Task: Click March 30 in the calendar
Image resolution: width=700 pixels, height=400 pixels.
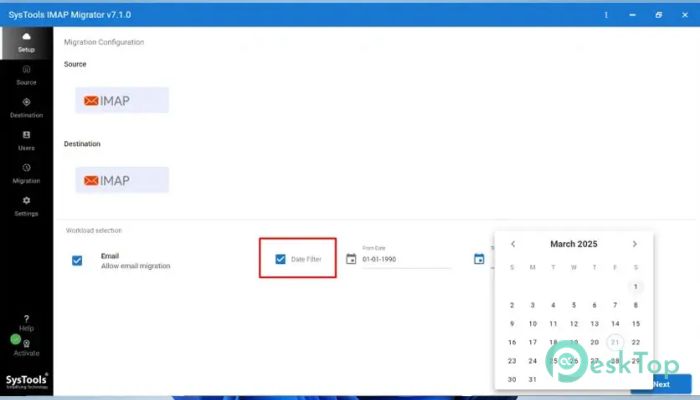Action: tap(512, 379)
